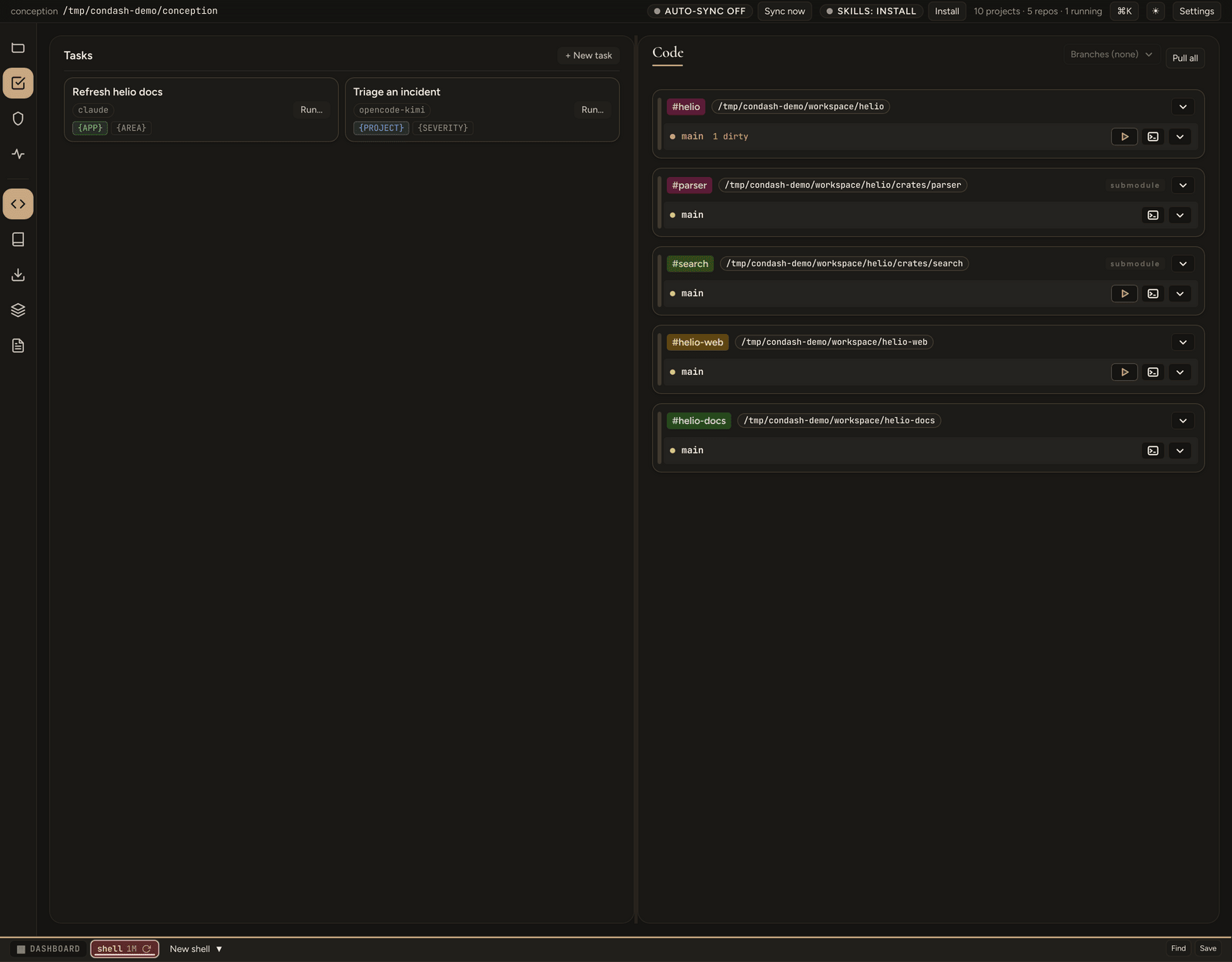Expand the #helio-web repo card chevron
Image resolution: width=1232 pixels, height=962 pixels.
pyautogui.click(x=1183, y=342)
